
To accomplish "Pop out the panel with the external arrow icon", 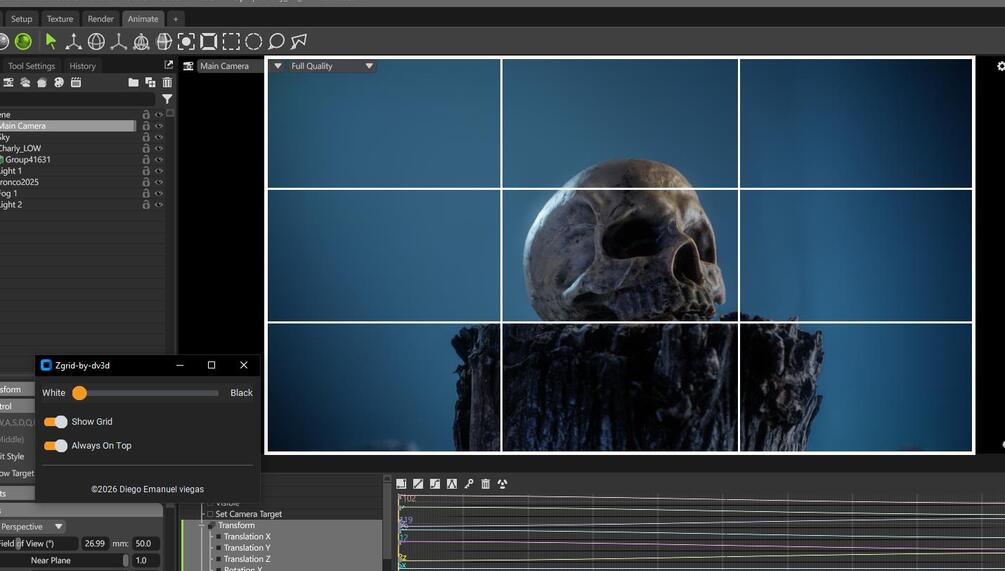I will pos(169,65).
